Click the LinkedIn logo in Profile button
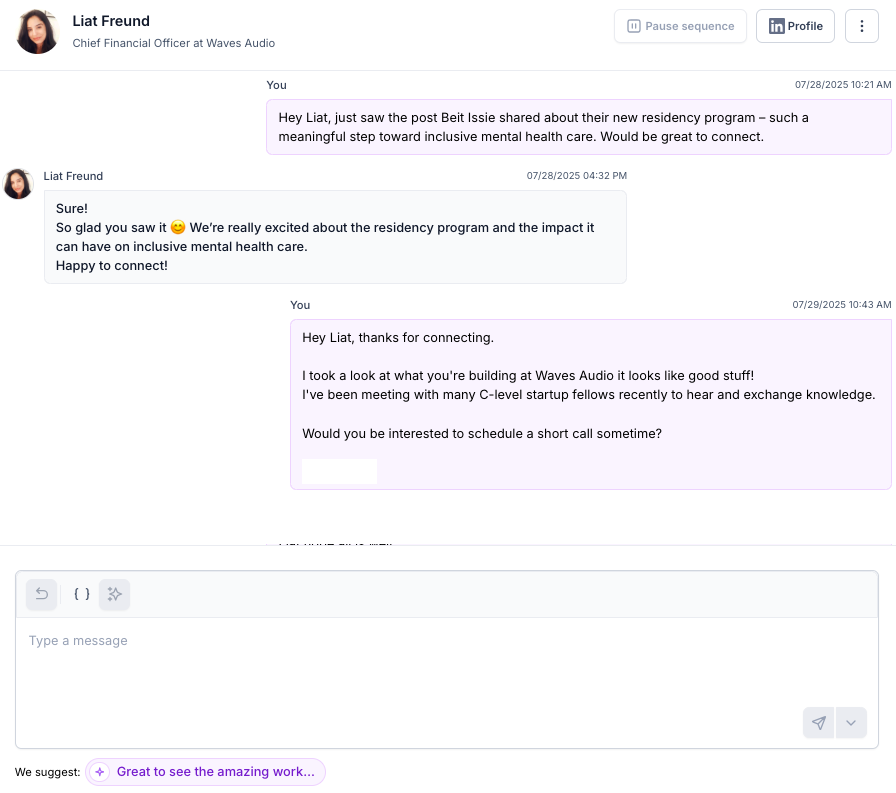 point(777,26)
